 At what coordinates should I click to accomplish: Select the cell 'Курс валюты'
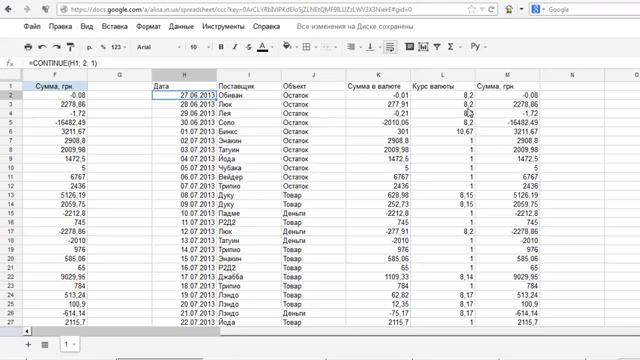click(442, 86)
